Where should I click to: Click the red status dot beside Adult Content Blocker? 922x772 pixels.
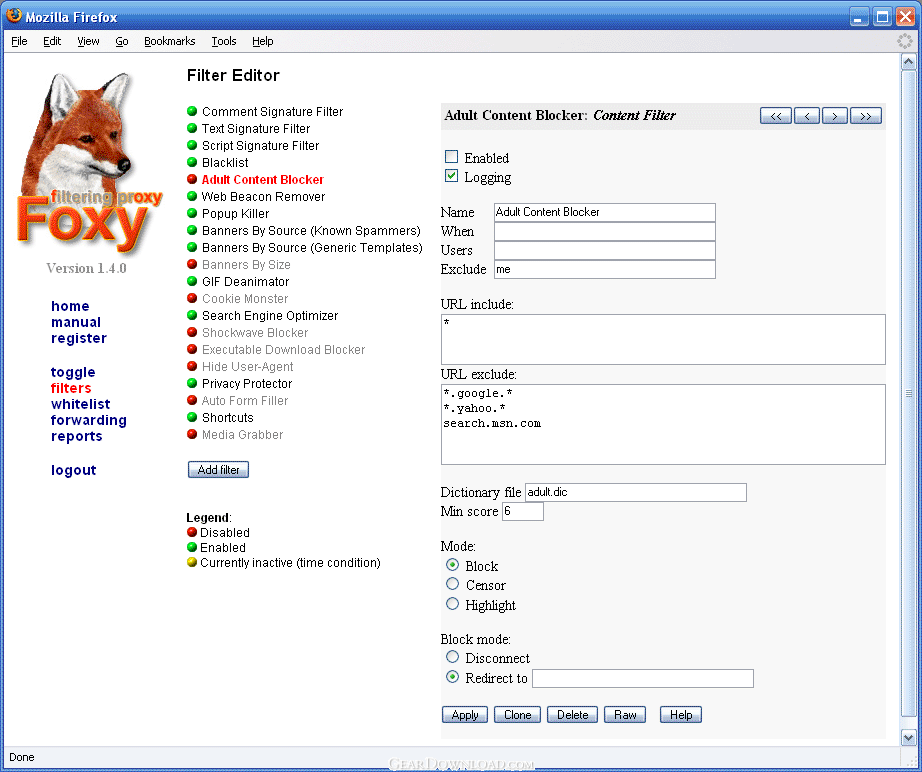pyautogui.click(x=192, y=179)
